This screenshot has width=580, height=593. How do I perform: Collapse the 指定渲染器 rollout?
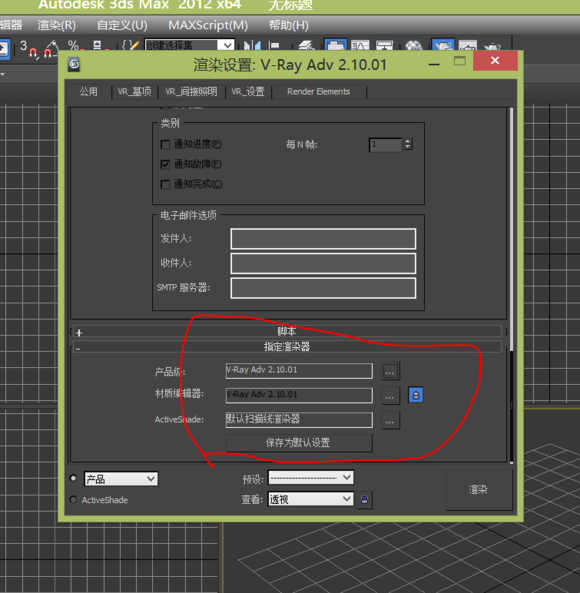tap(287, 347)
